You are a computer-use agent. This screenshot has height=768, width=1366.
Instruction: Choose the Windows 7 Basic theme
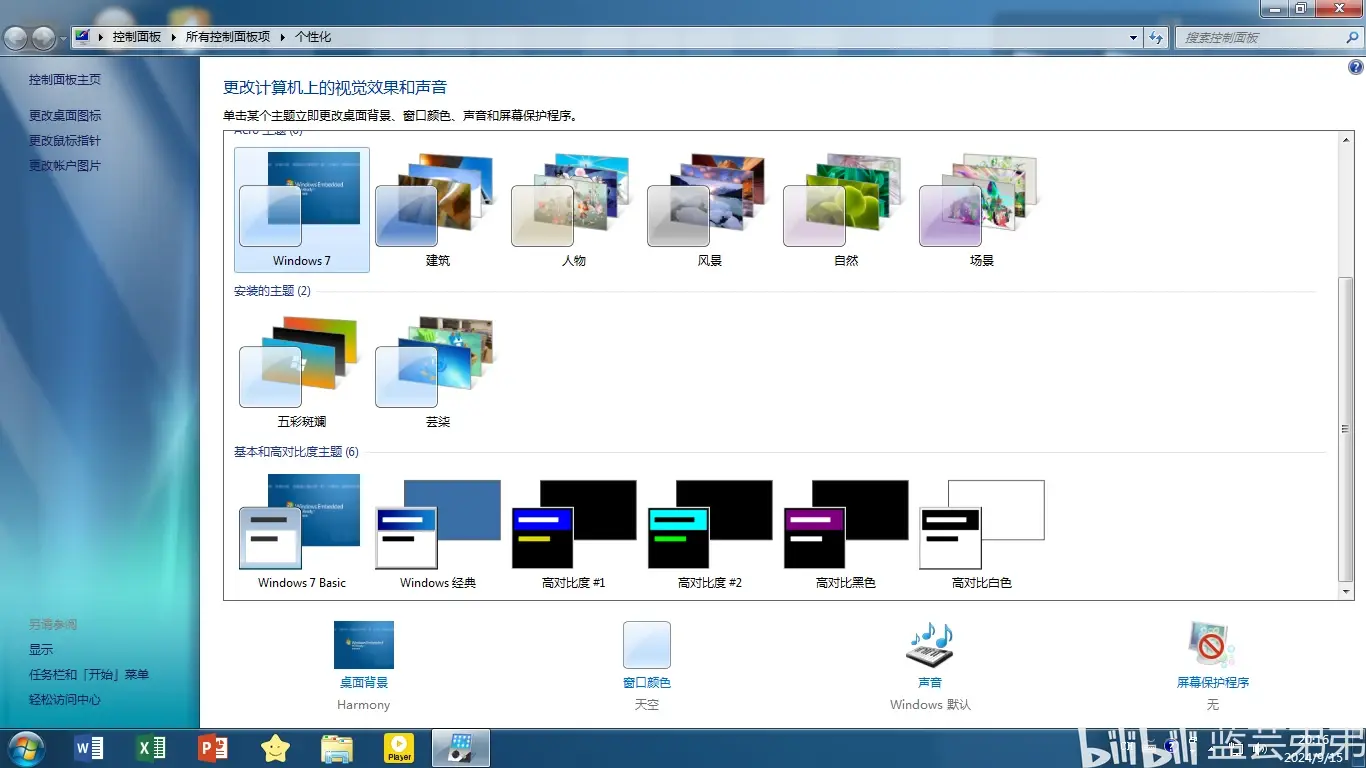[301, 532]
